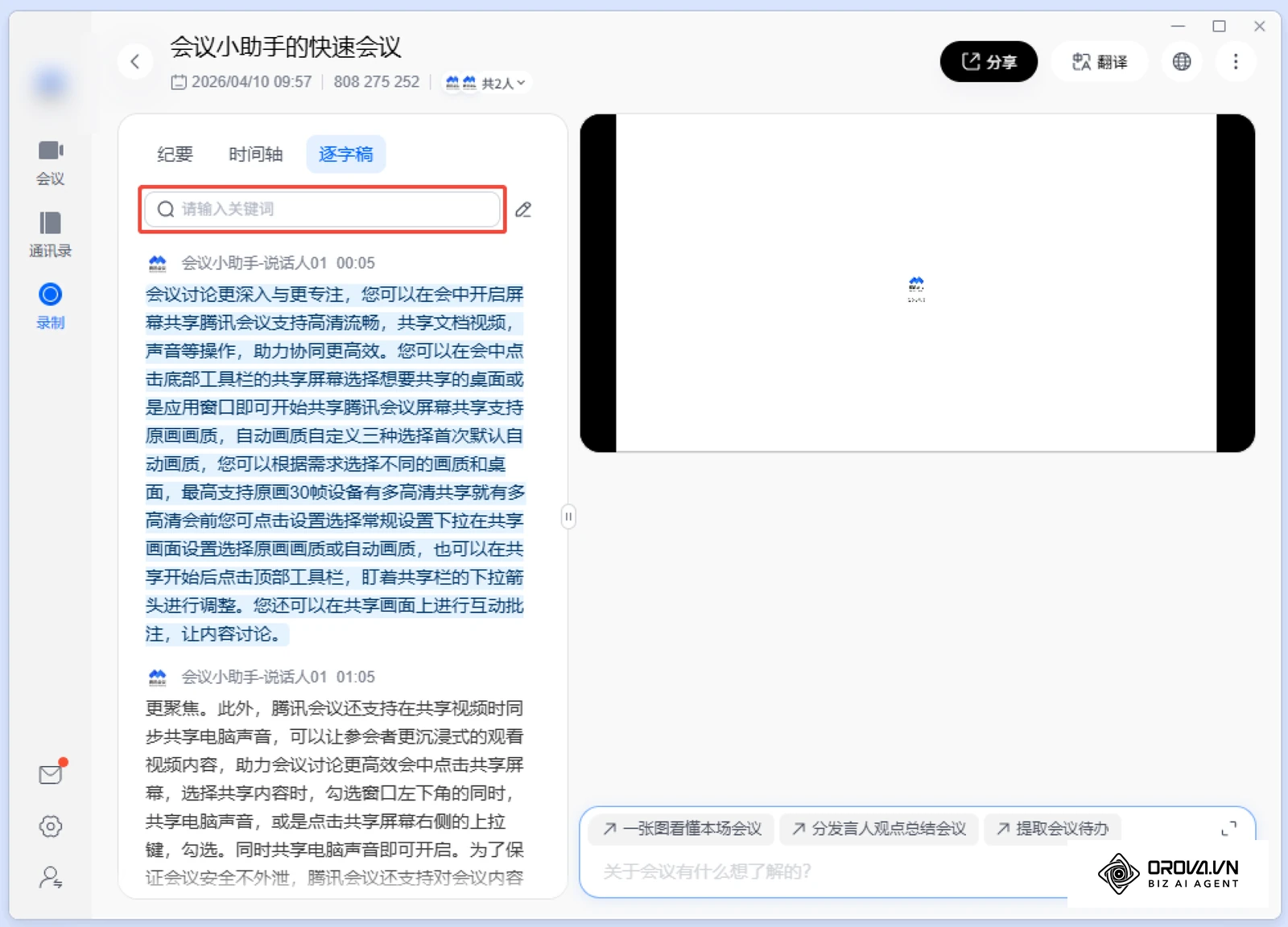Viewport: 1288px width, 927px height.
Task: Minimize the window
Action: (1179, 26)
